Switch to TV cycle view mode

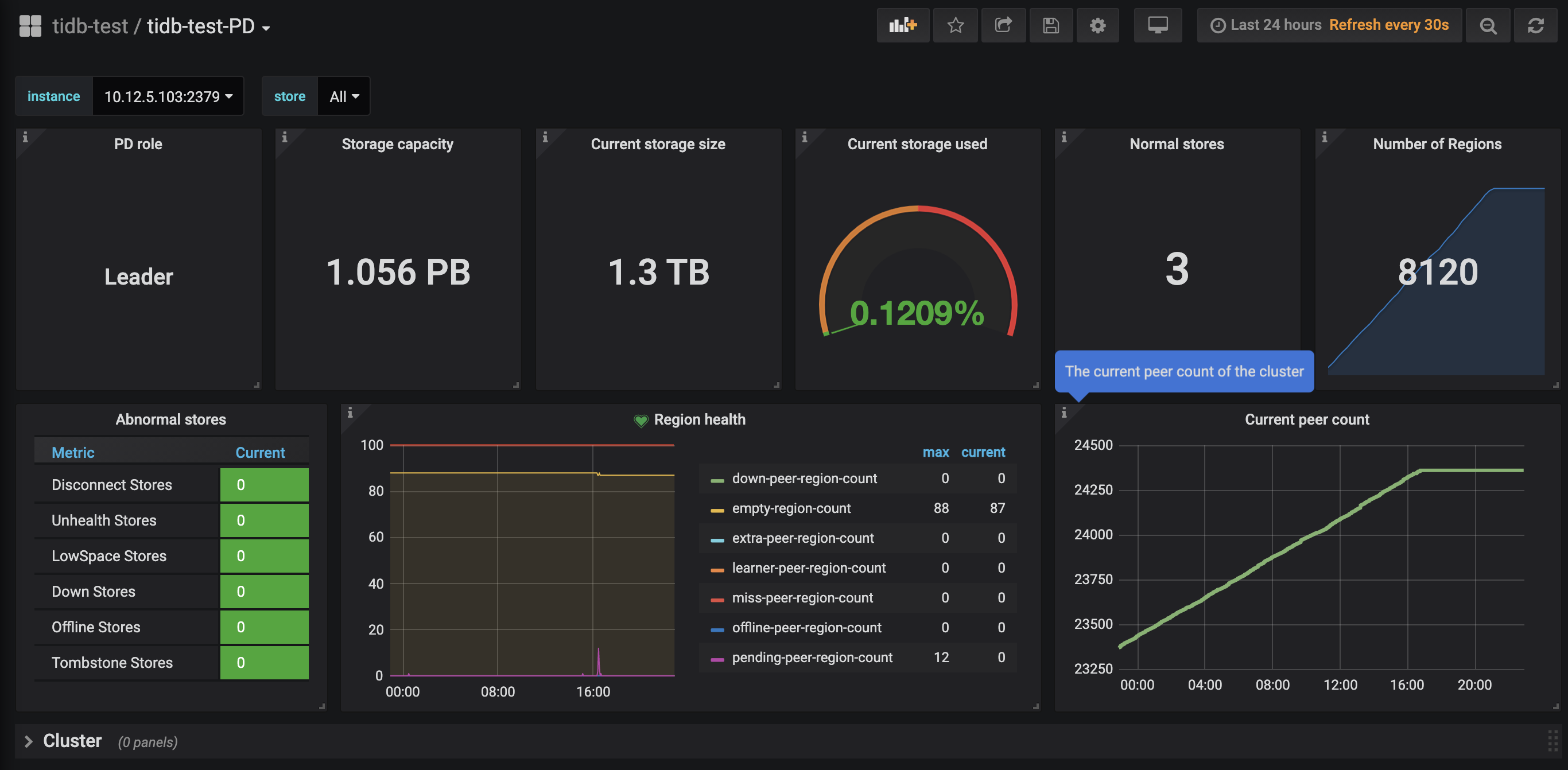click(1158, 26)
